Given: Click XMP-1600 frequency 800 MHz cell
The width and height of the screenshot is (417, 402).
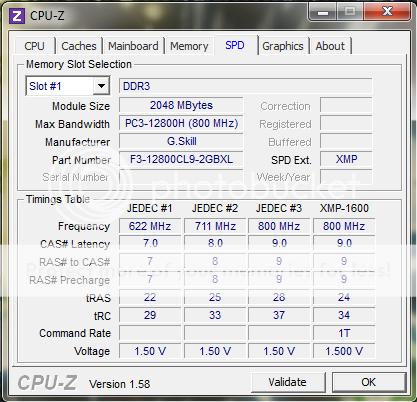Looking at the screenshot, I should pos(344,226).
